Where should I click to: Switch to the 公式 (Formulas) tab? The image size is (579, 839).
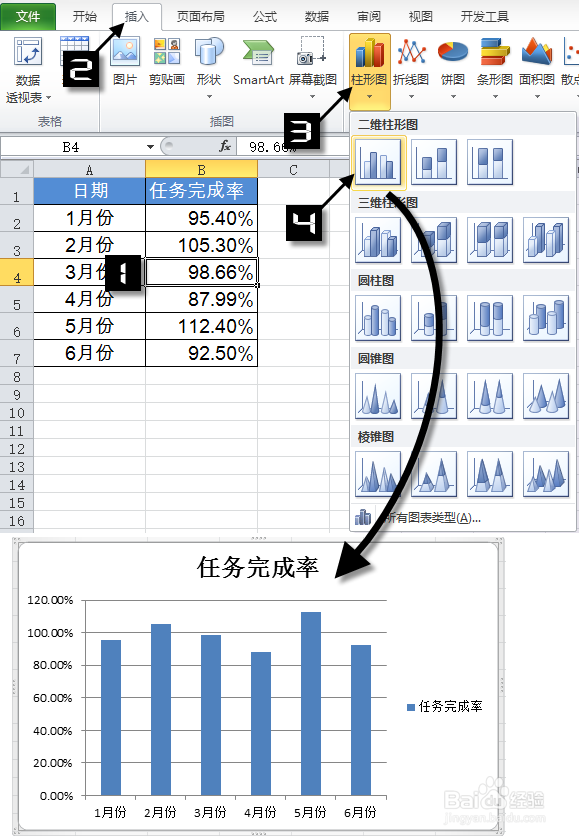click(x=265, y=17)
